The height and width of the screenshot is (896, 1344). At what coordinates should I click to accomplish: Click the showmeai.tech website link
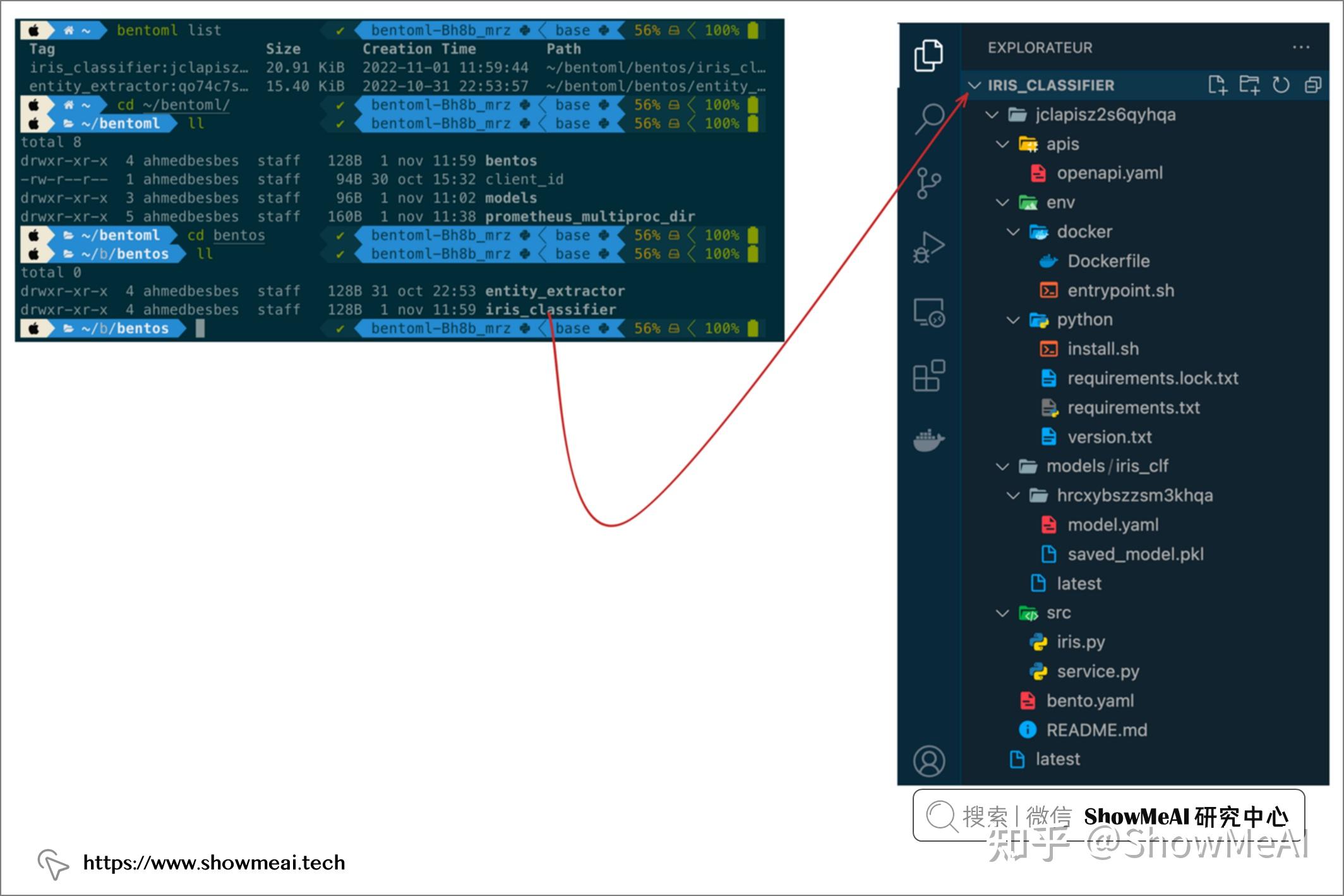214,863
